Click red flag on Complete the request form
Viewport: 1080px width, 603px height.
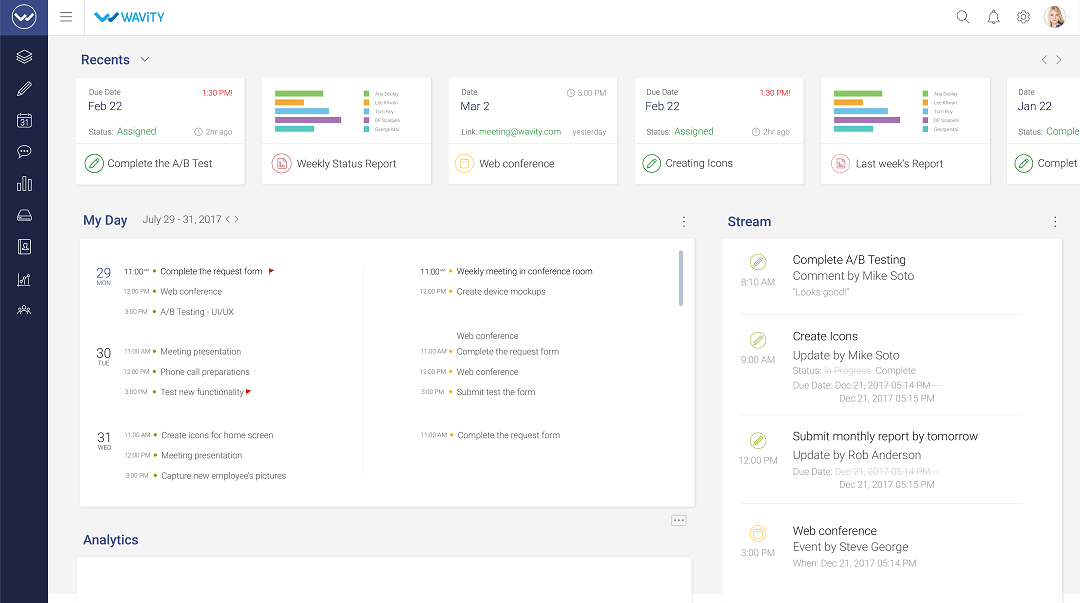pyautogui.click(x=271, y=271)
